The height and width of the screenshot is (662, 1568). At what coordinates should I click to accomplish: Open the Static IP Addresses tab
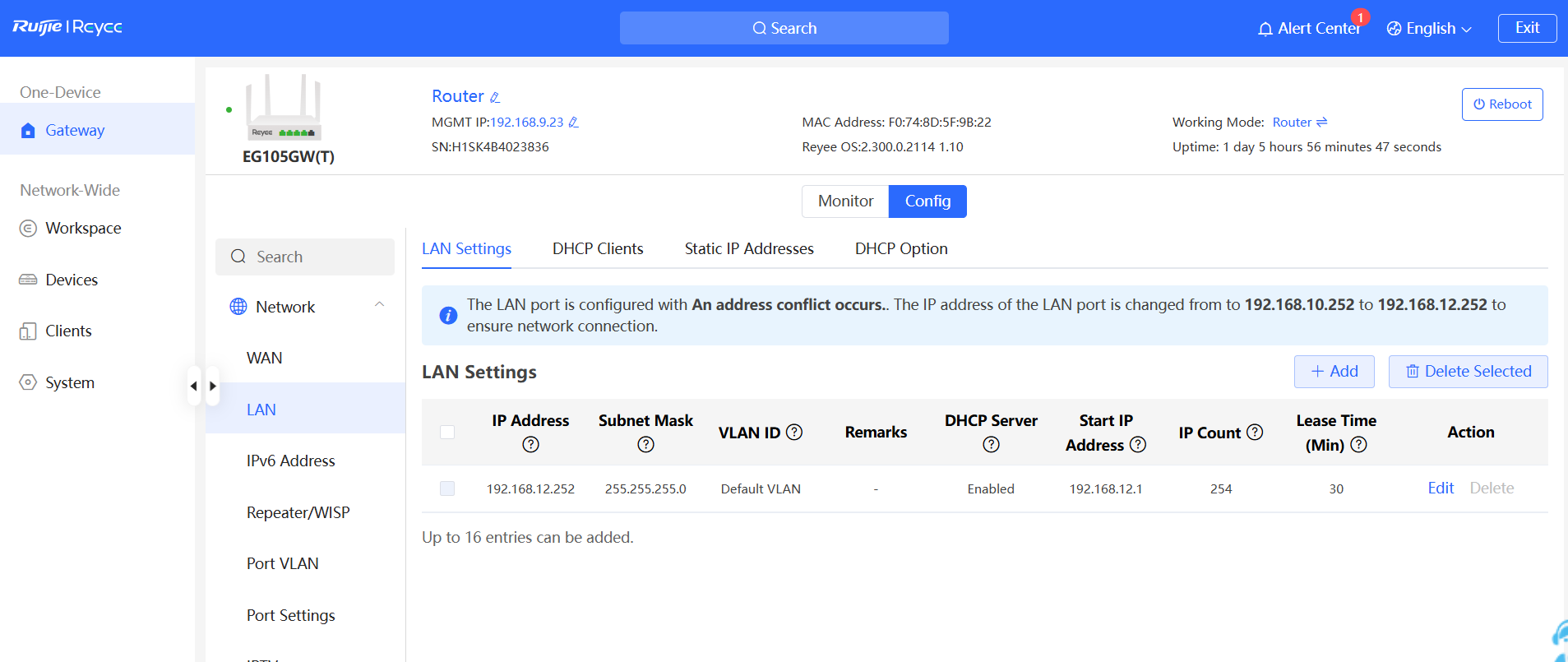point(749,248)
